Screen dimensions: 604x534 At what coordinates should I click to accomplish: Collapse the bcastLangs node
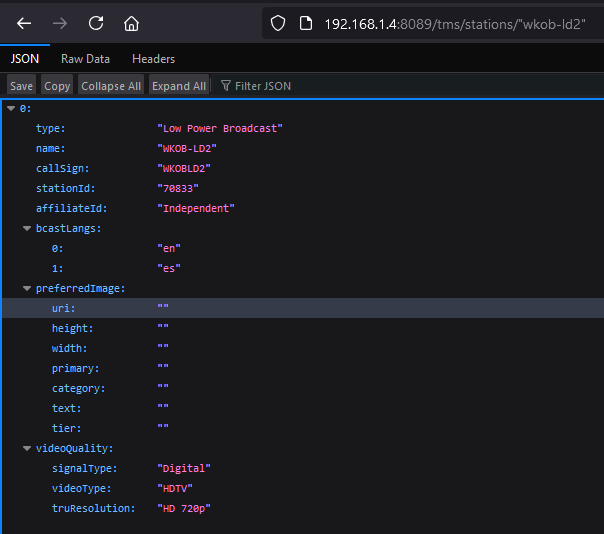coord(27,228)
